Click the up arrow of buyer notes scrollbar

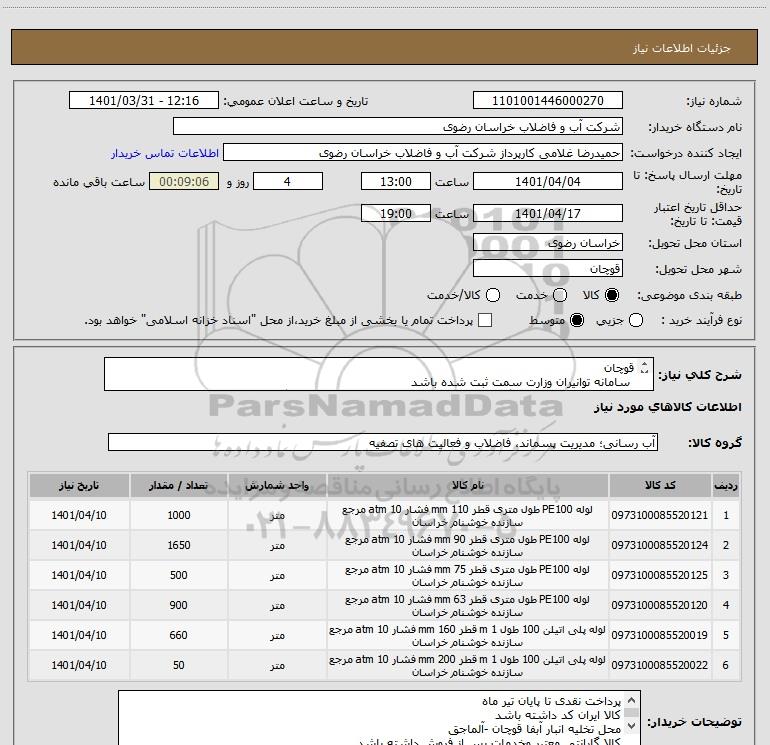click(632, 700)
